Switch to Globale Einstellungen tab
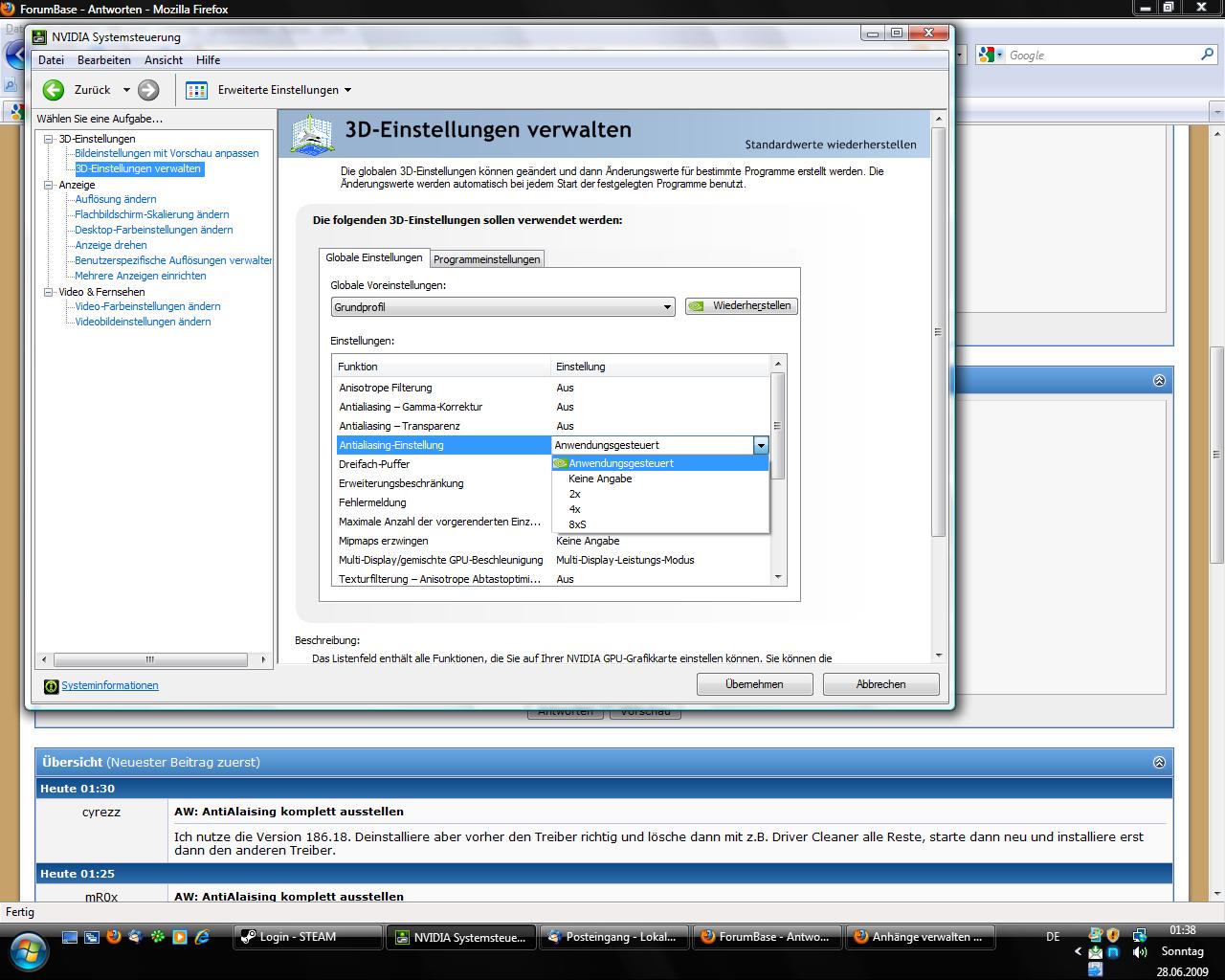This screenshot has height=980, width=1225. 374,257
